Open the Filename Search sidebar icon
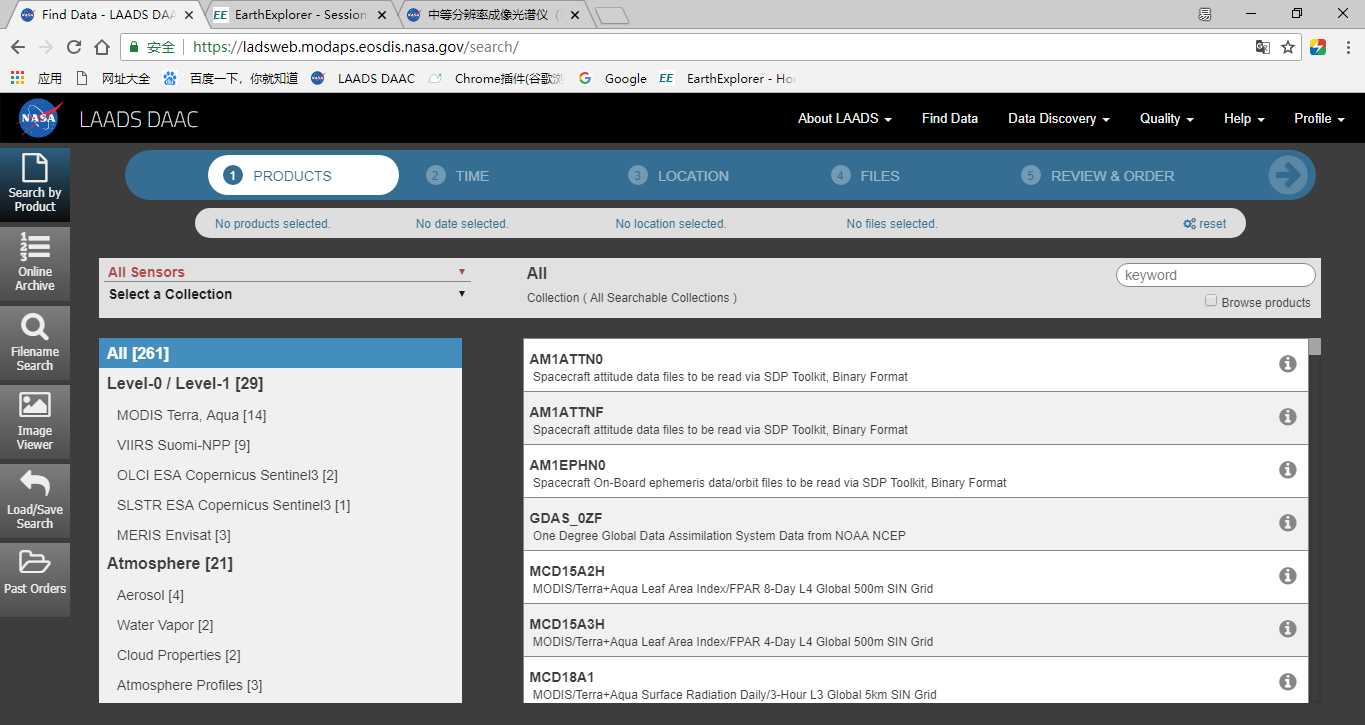This screenshot has height=725, width=1365. (35, 343)
